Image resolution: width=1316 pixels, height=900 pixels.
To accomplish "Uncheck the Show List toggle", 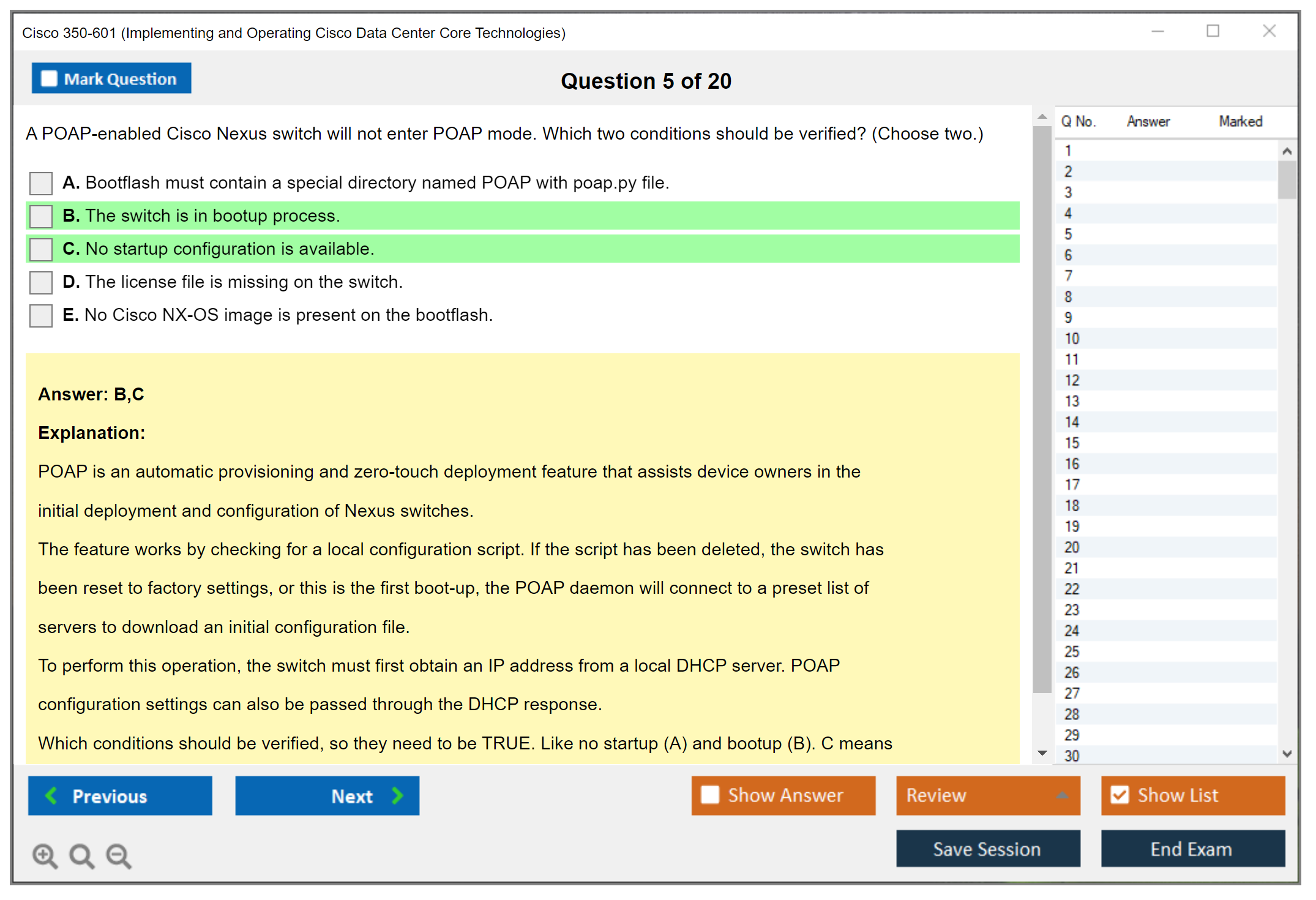I will click(1120, 795).
